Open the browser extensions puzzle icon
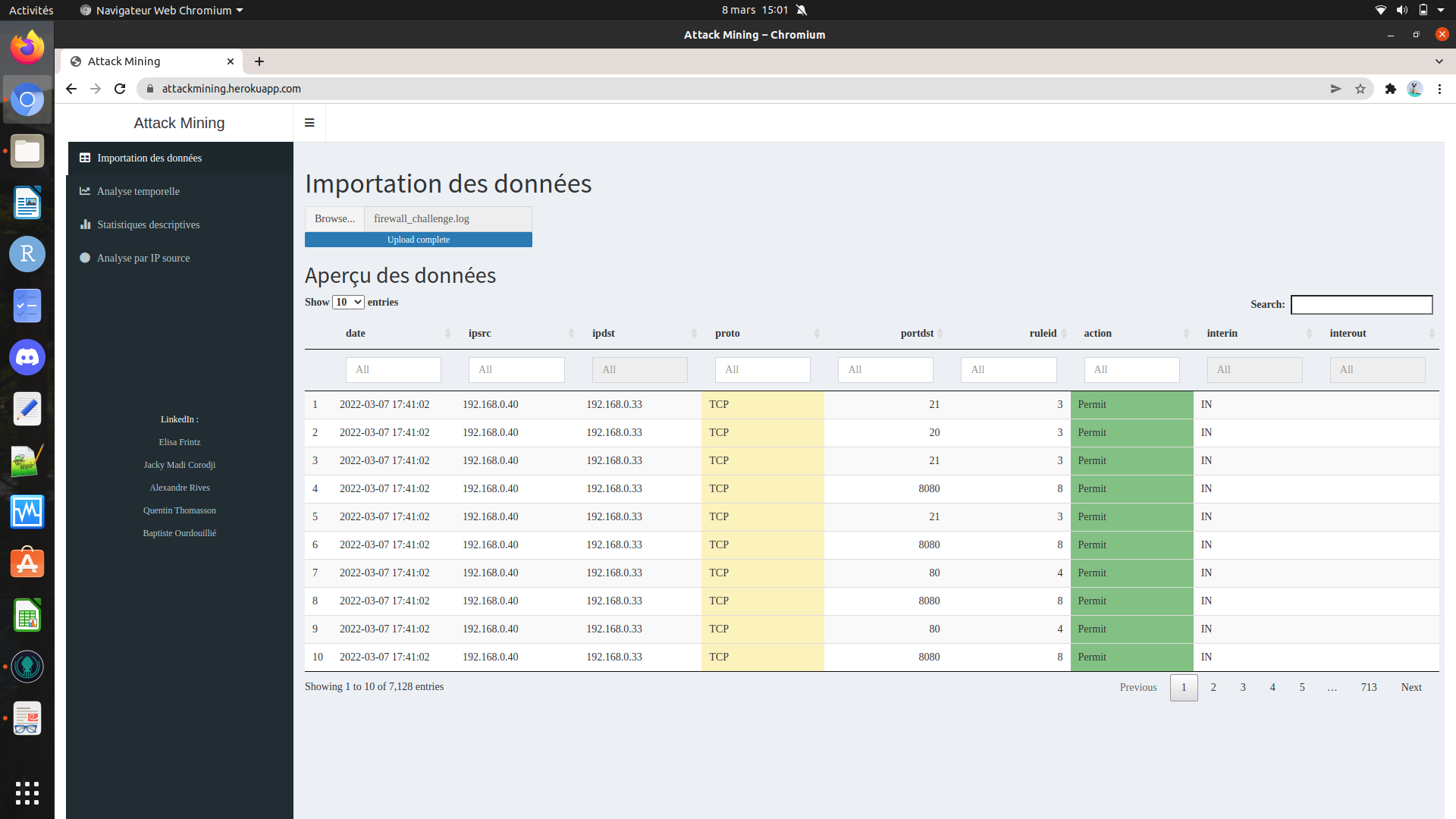The height and width of the screenshot is (819, 1456). point(1391,89)
